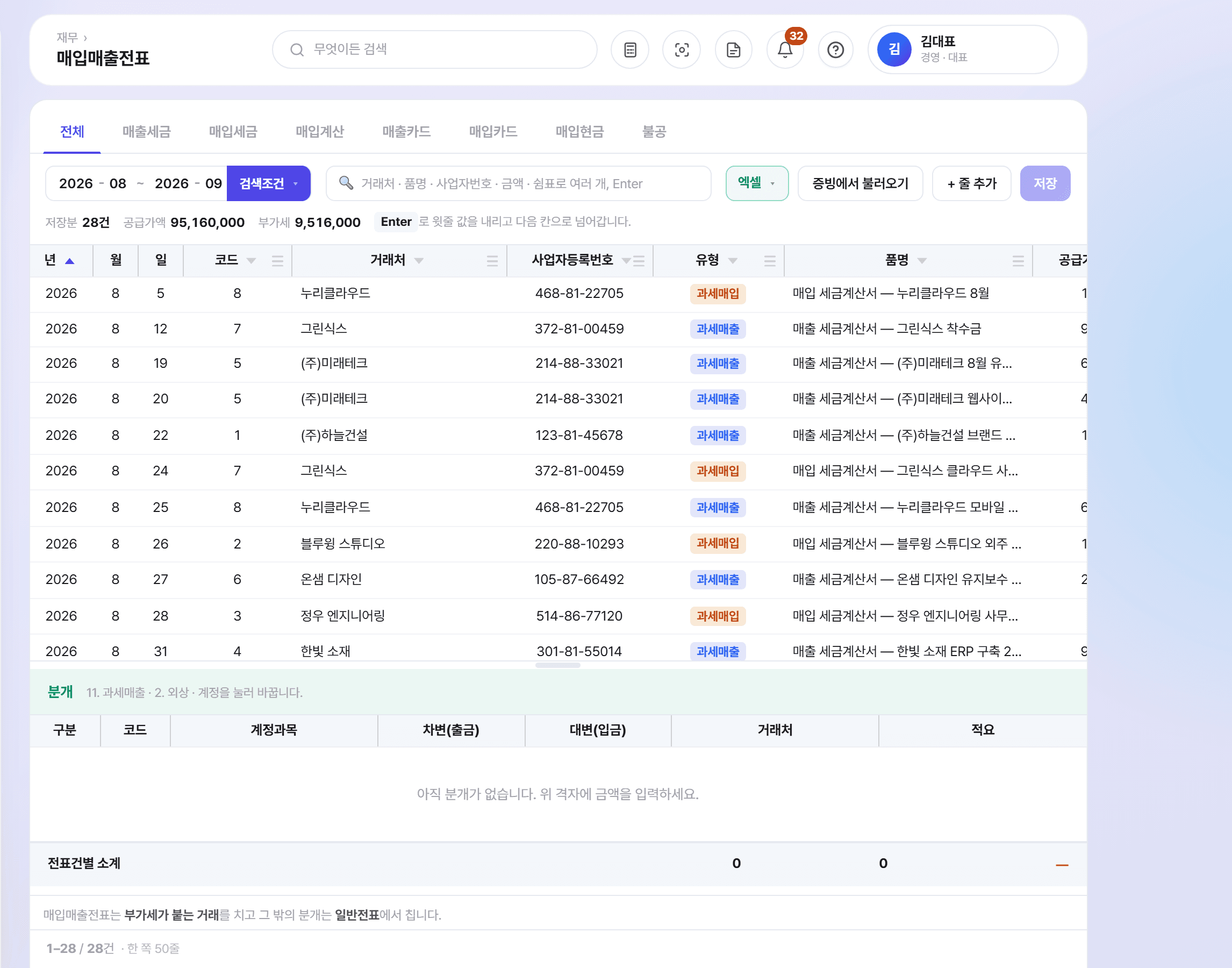Click the table horizontal scrollbar handle

coord(558,665)
